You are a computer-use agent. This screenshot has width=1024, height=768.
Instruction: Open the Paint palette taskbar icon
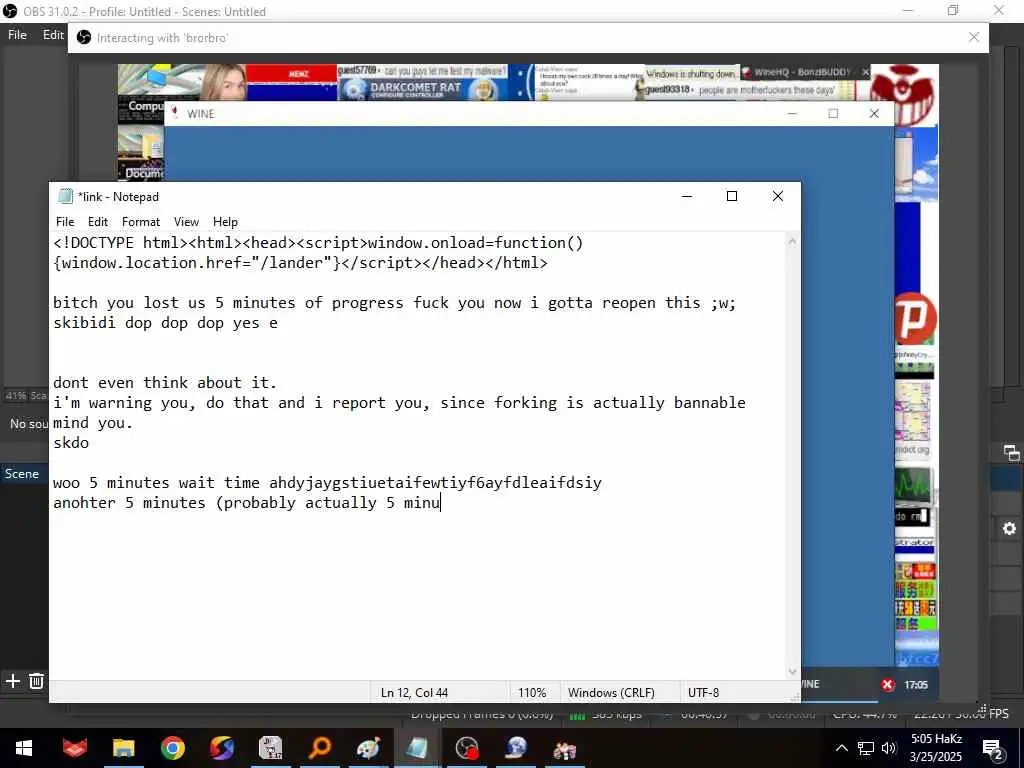coord(369,748)
